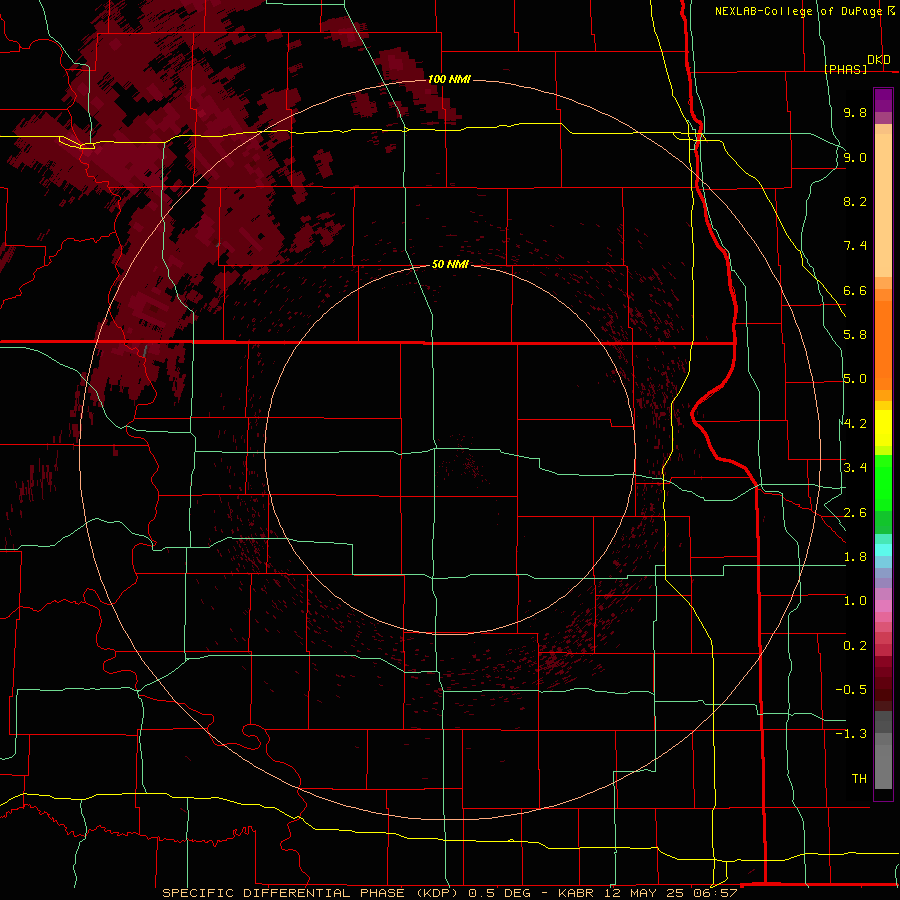Click the 100 NMI range ring label
The height and width of the screenshot is (900, 900).
449,79
